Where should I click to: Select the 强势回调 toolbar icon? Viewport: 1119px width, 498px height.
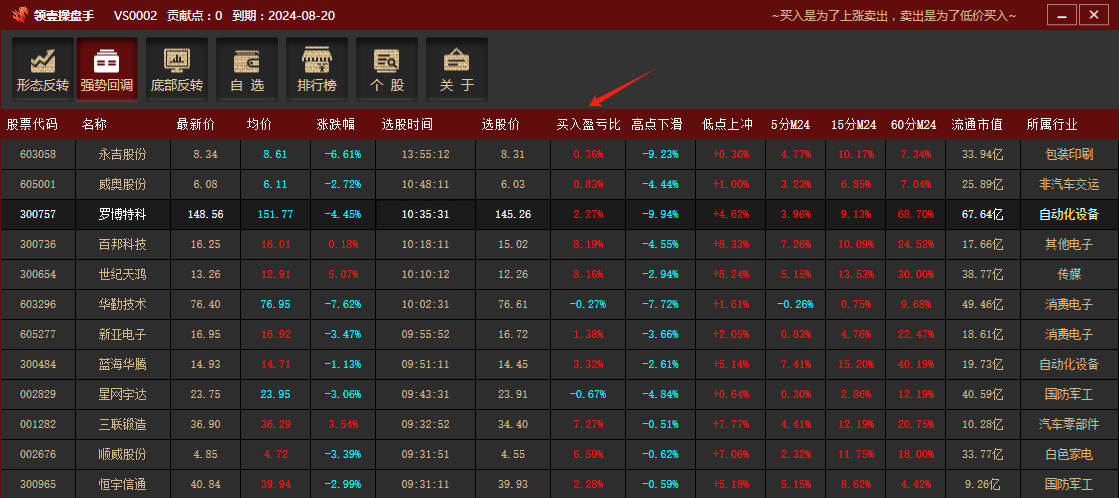pyautogui.click(x=107, y=69)
